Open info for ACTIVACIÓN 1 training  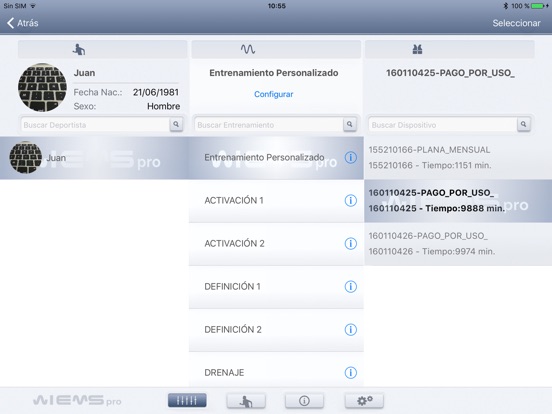click(x=350, y=201)
